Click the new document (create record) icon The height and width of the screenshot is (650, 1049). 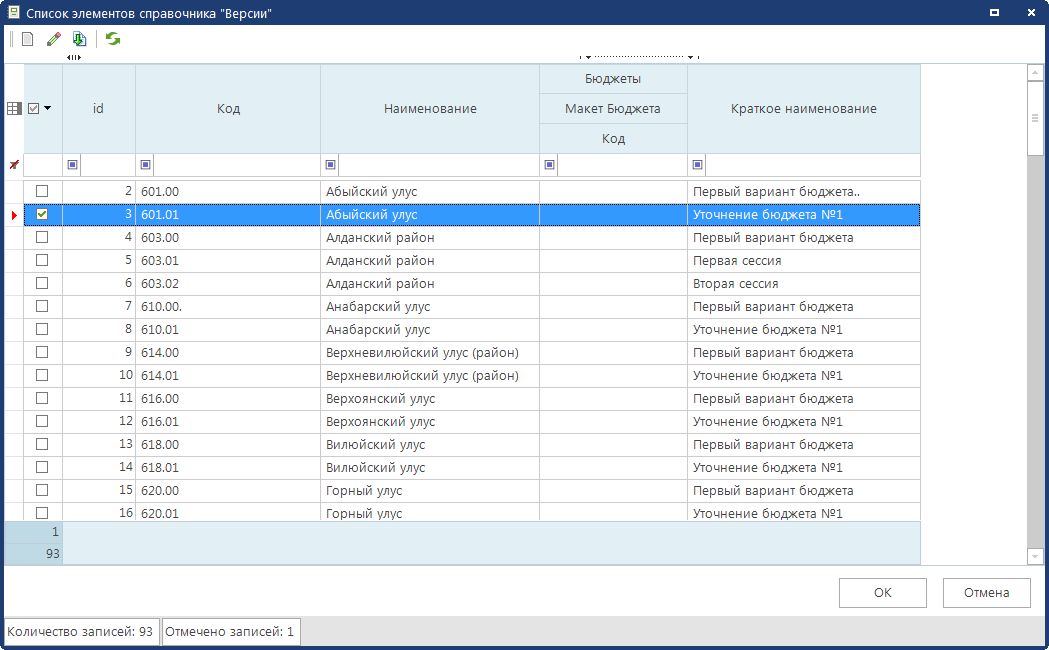click(x=28, y=39)
